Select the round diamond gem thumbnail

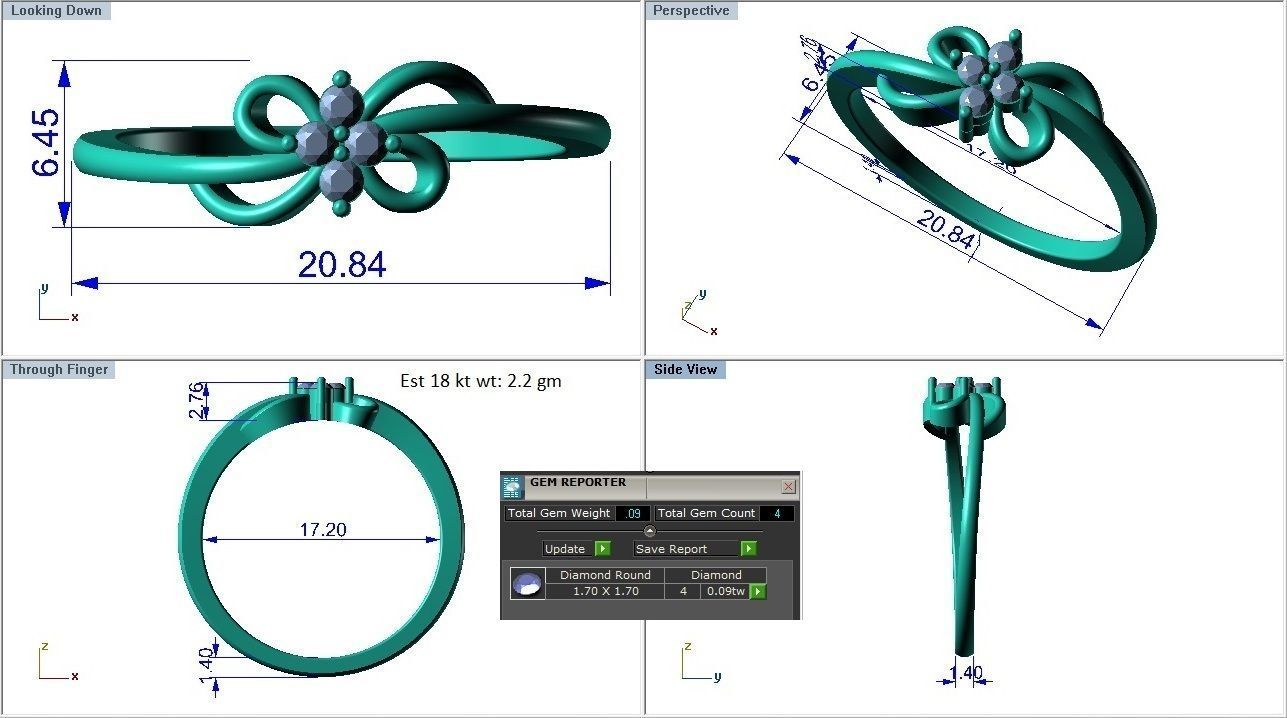(x=528, y=583)
